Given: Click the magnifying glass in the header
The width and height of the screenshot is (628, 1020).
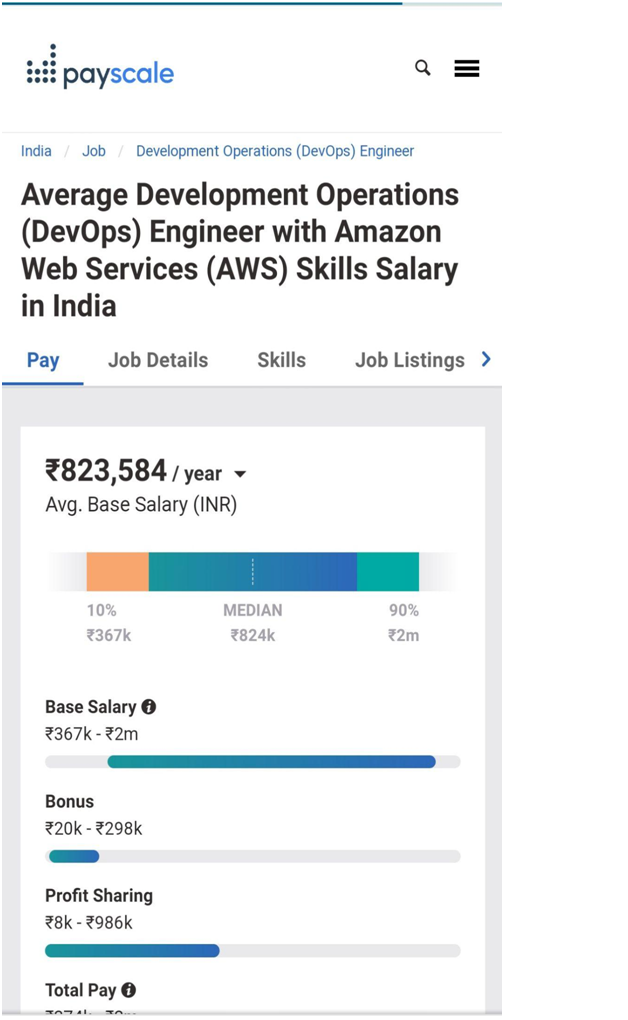Looking at the screenshot, I should (421, 68).
